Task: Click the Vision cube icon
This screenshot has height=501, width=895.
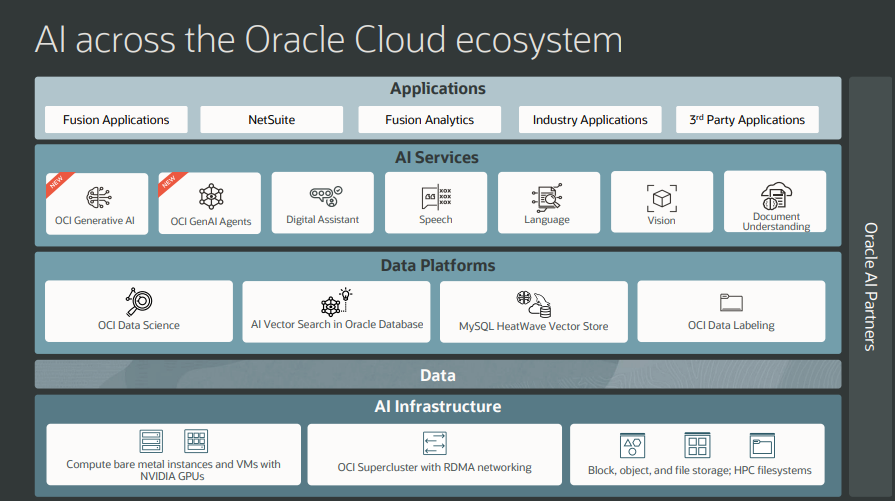Action: point(662,198)
